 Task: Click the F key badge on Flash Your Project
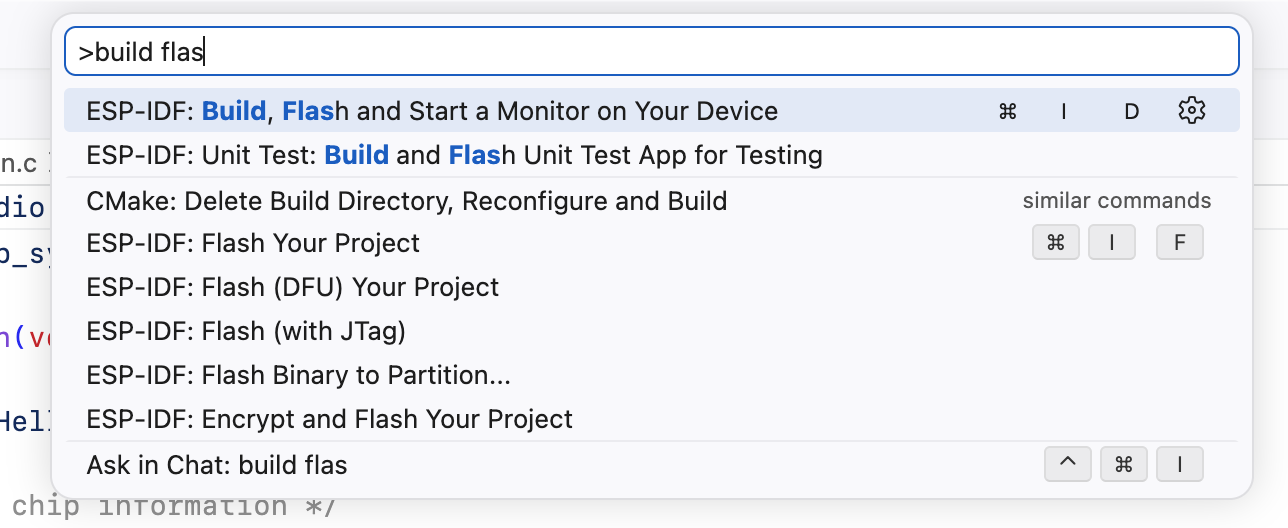point(1180,243)
